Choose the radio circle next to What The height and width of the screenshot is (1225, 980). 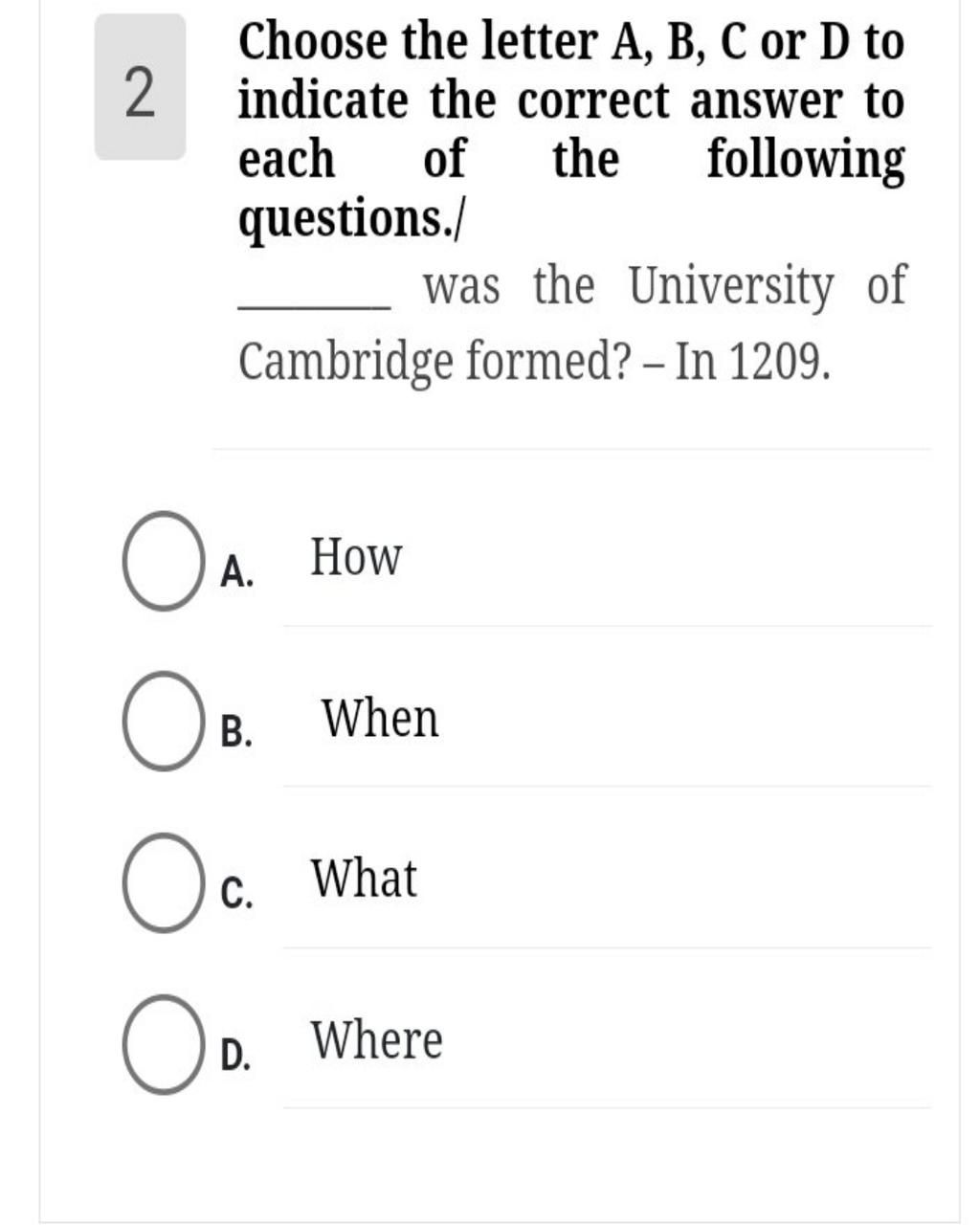(x=162, y=882)
